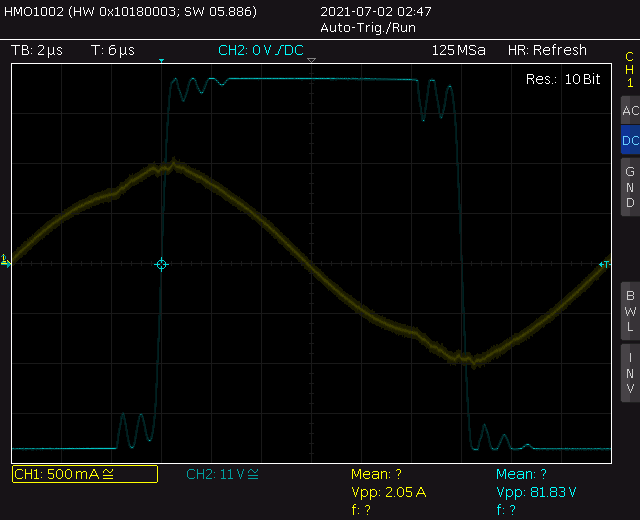
Task: Click the yellow Mean: ? measurement
Action: coord(376,474)
